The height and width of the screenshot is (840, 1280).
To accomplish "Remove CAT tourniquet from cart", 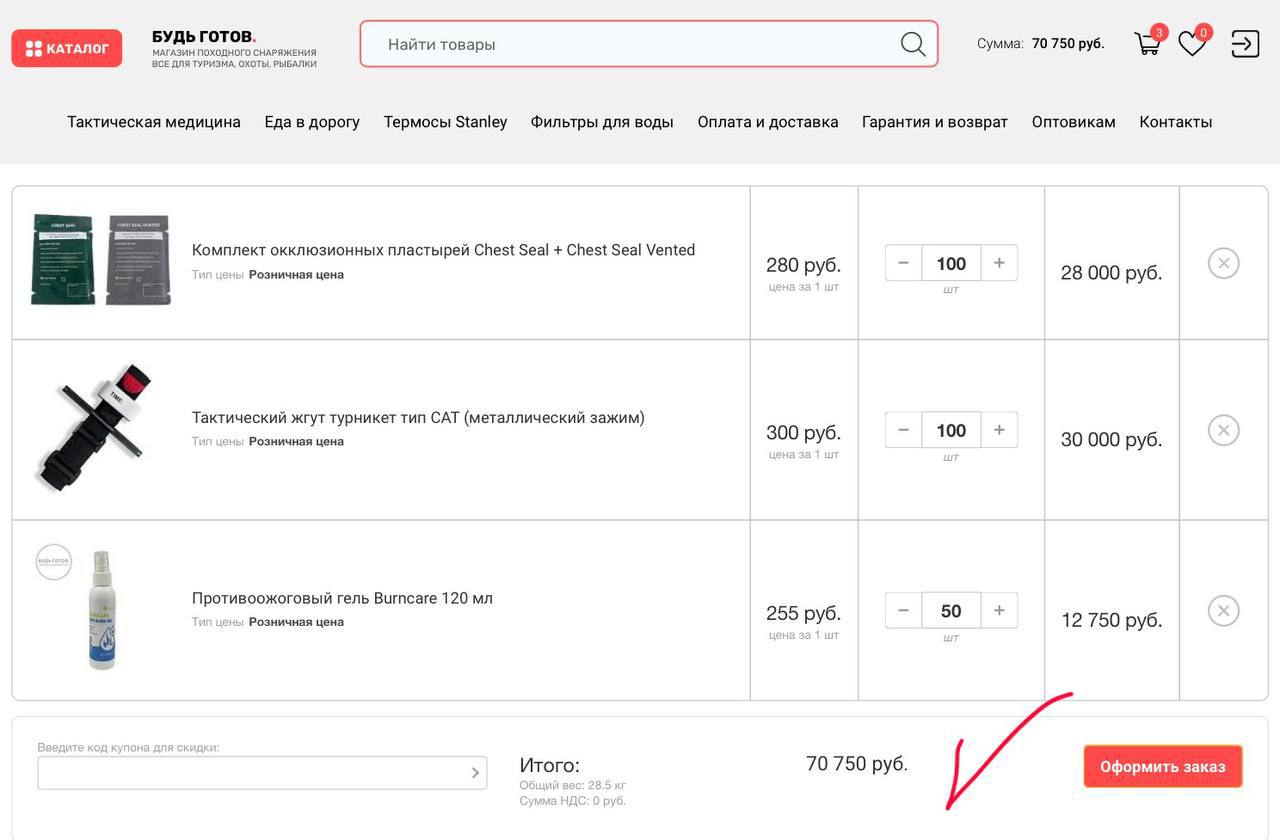I will [1223, 430].
